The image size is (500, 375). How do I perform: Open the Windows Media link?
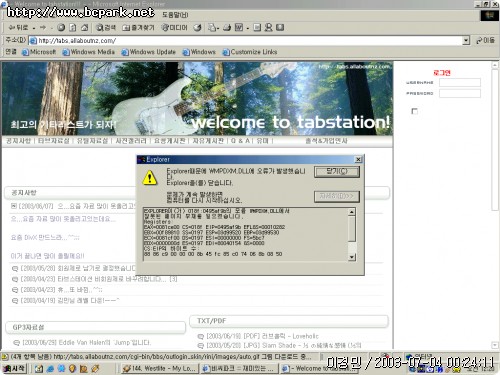pyautogui.click(x=89, y=52)
